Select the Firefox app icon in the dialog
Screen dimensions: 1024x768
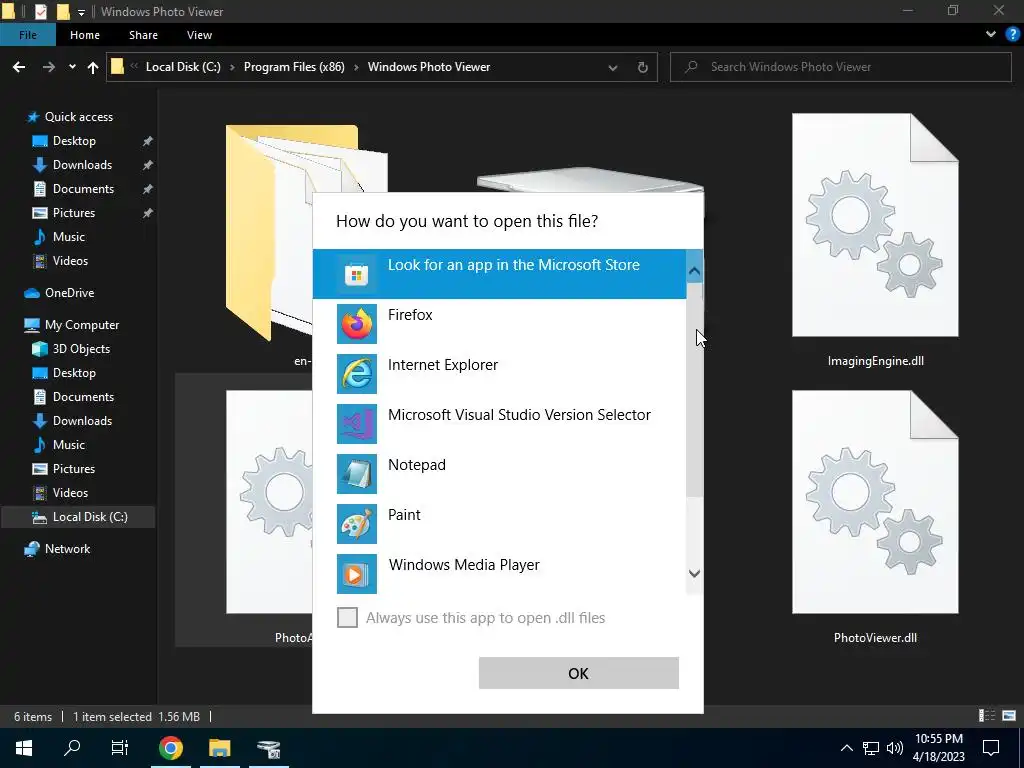pyautogui.click(x=357, y=324)
